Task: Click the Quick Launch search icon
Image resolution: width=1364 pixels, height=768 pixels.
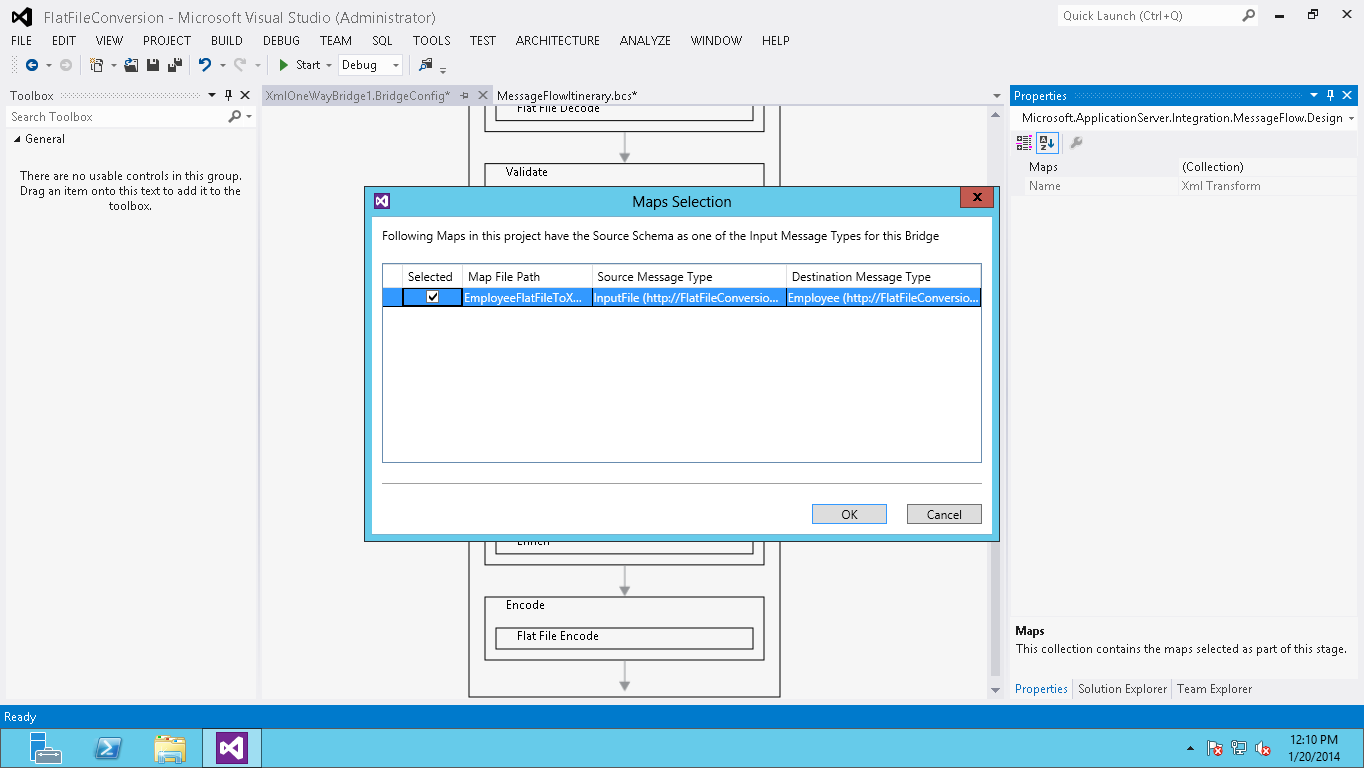Action: (1248, 15)
